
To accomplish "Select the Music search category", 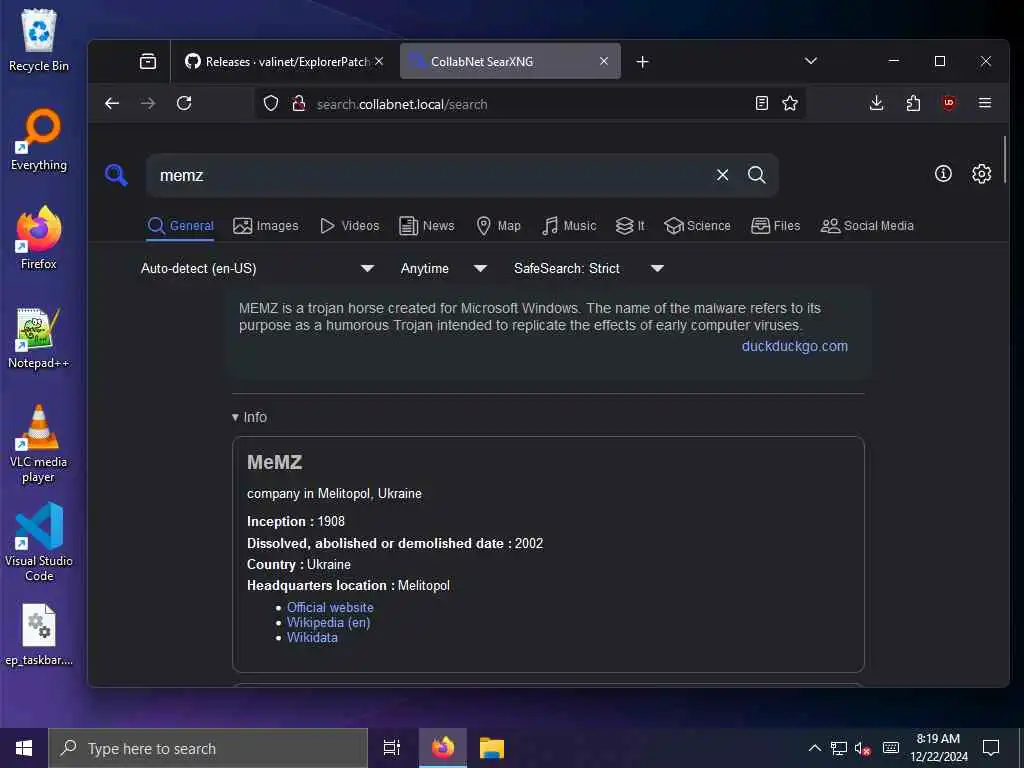I will click(569, 226).
